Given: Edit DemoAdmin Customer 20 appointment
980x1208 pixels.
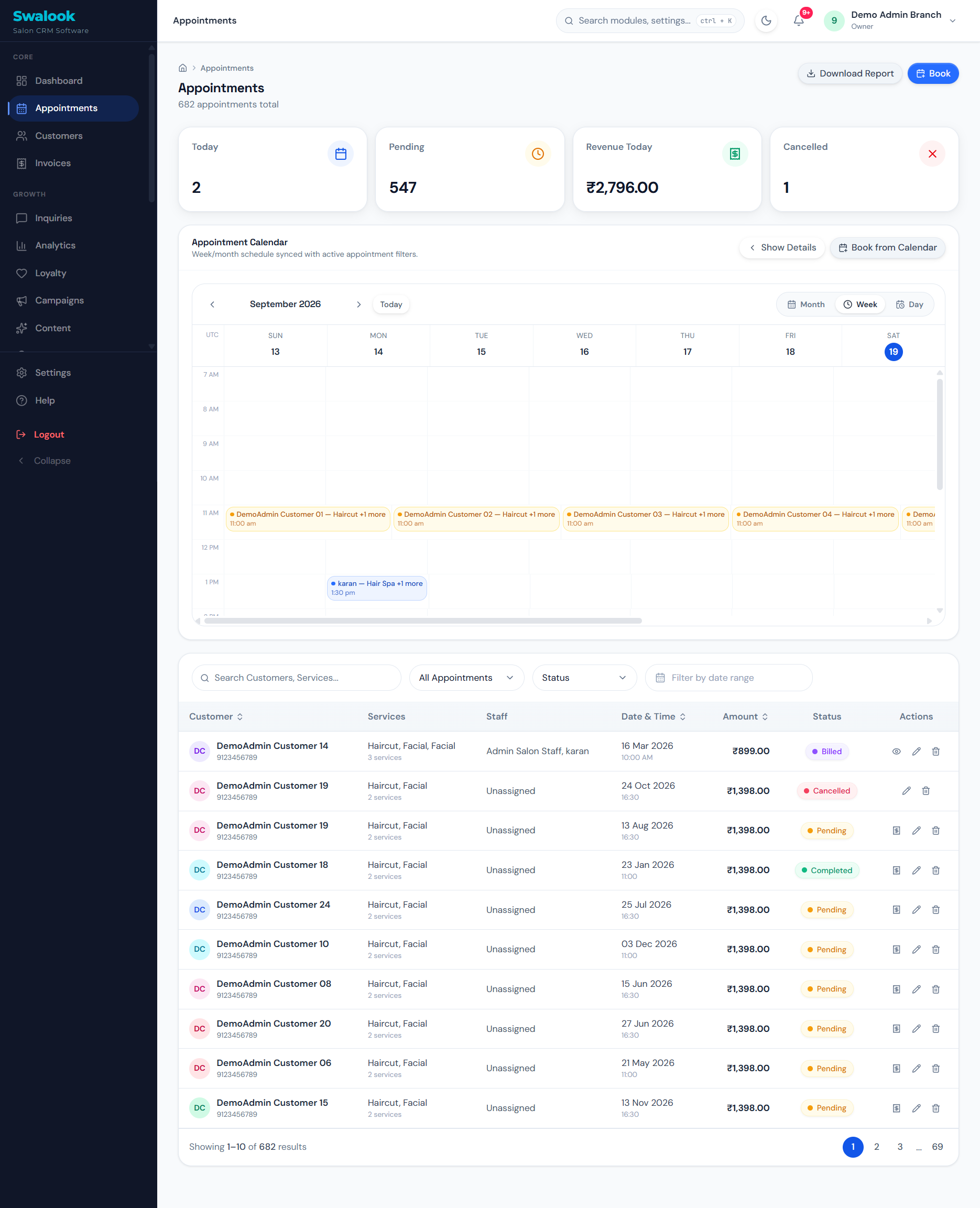Looking at the screenshot, I should pos(916,1028).
